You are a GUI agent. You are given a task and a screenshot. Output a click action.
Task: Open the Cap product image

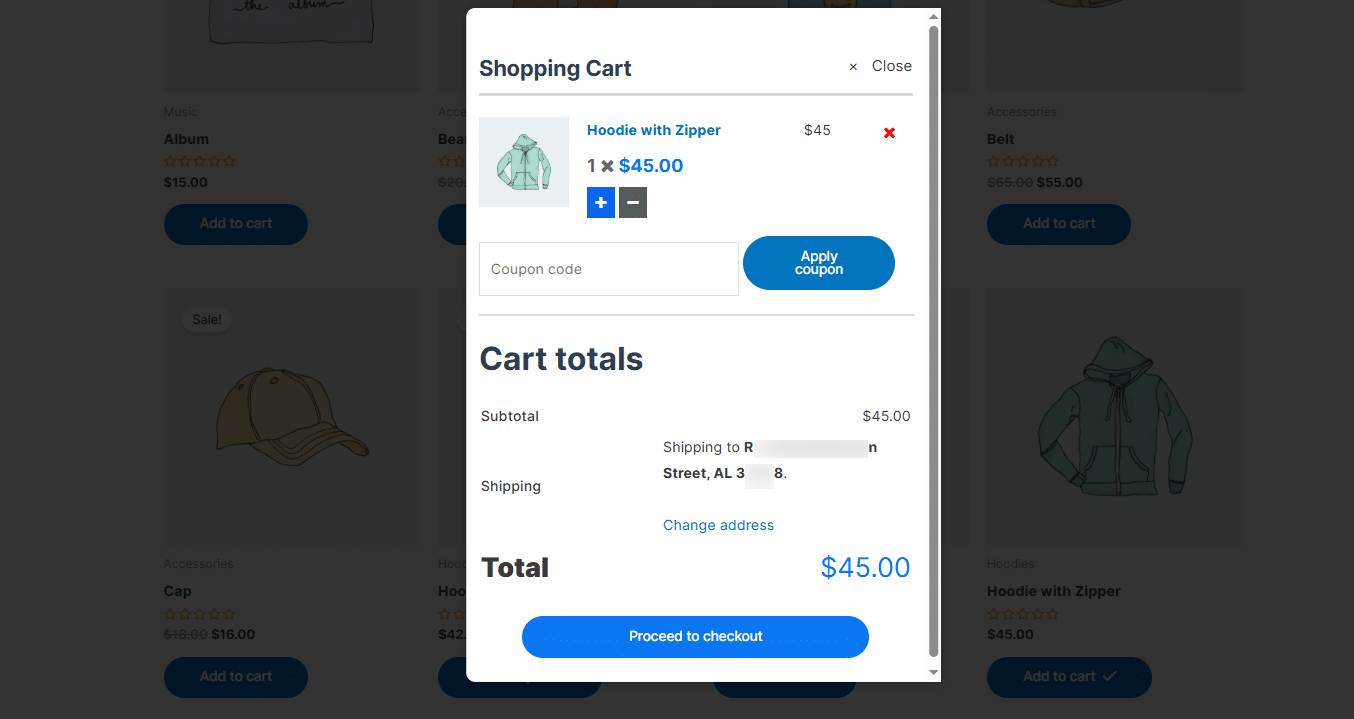[292, 417]
